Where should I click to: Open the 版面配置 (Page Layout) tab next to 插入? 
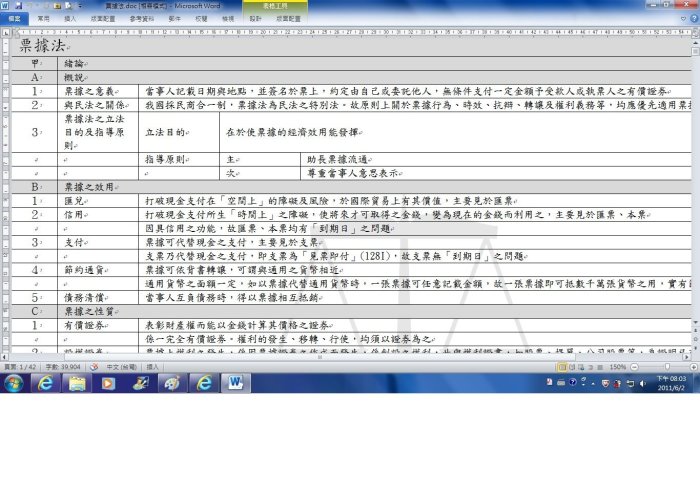click(x=102, y=18)
